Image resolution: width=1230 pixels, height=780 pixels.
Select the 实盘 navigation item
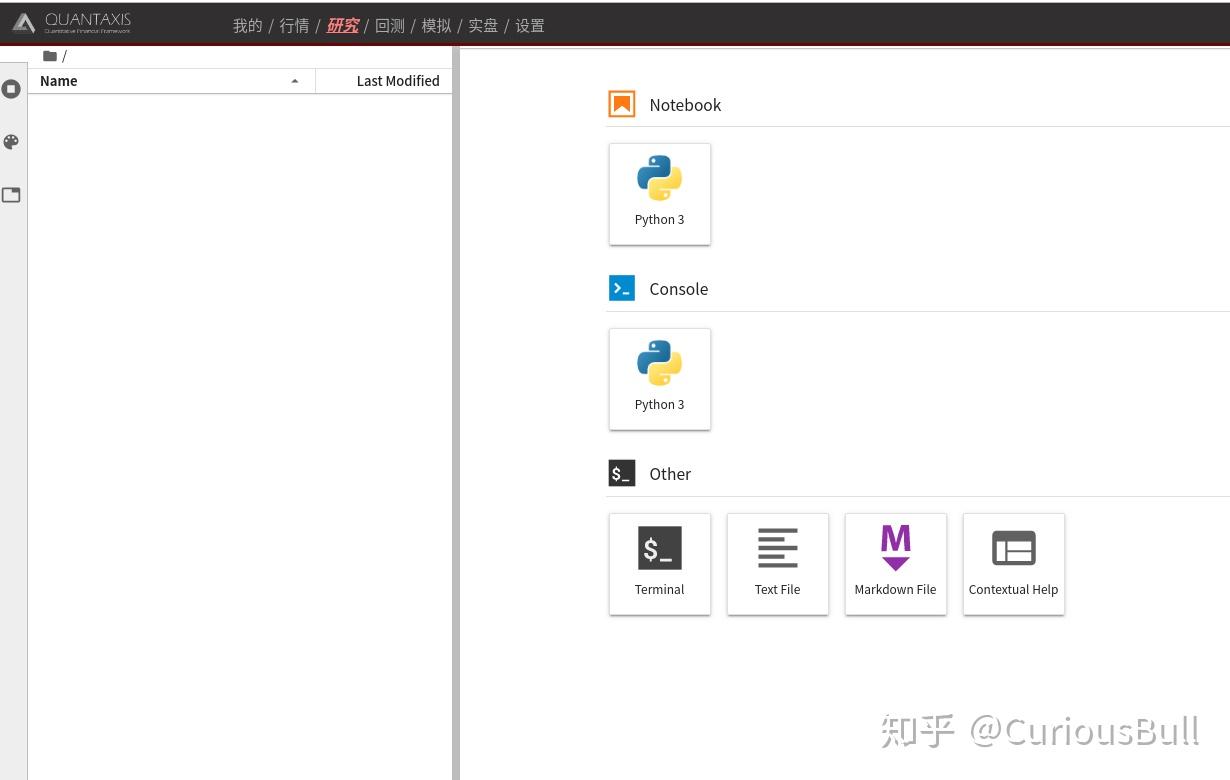coord(483,26)
